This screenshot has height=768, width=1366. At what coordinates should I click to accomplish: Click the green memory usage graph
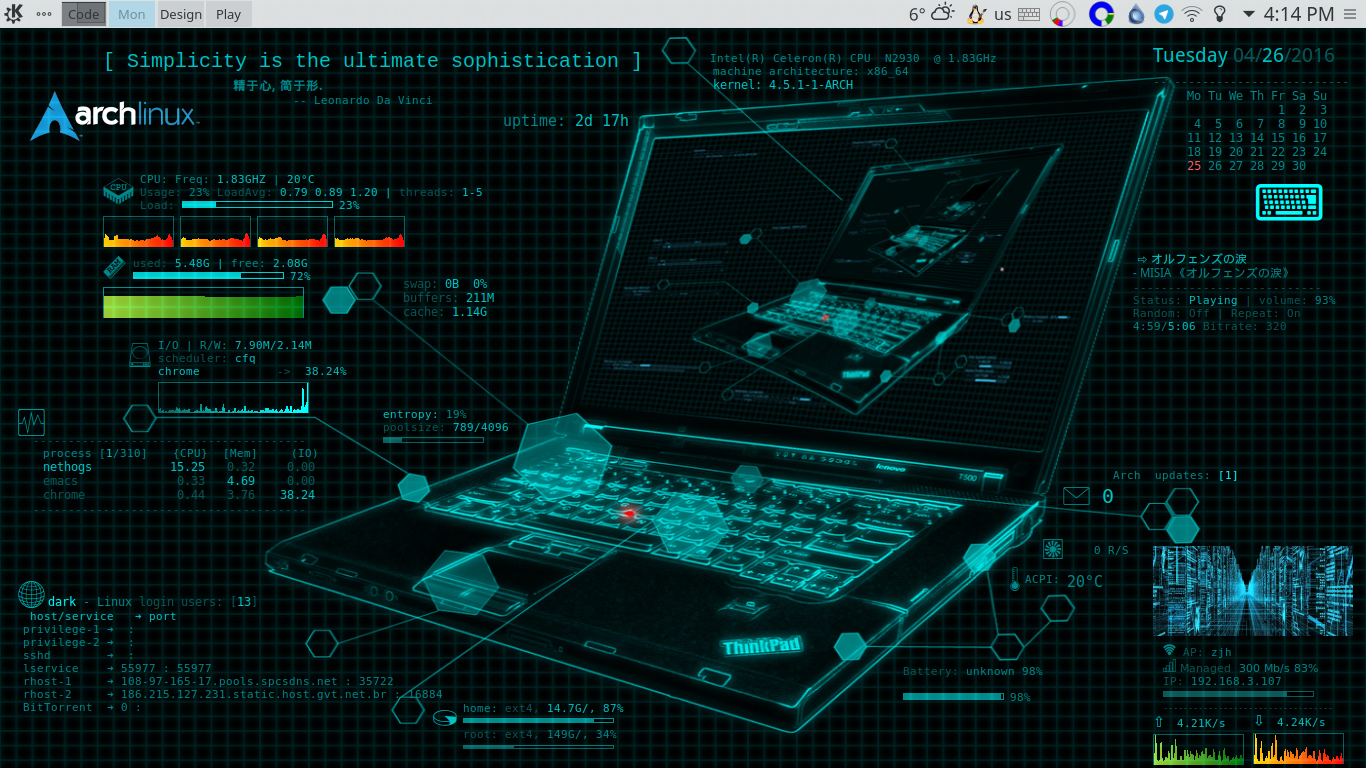203,303
